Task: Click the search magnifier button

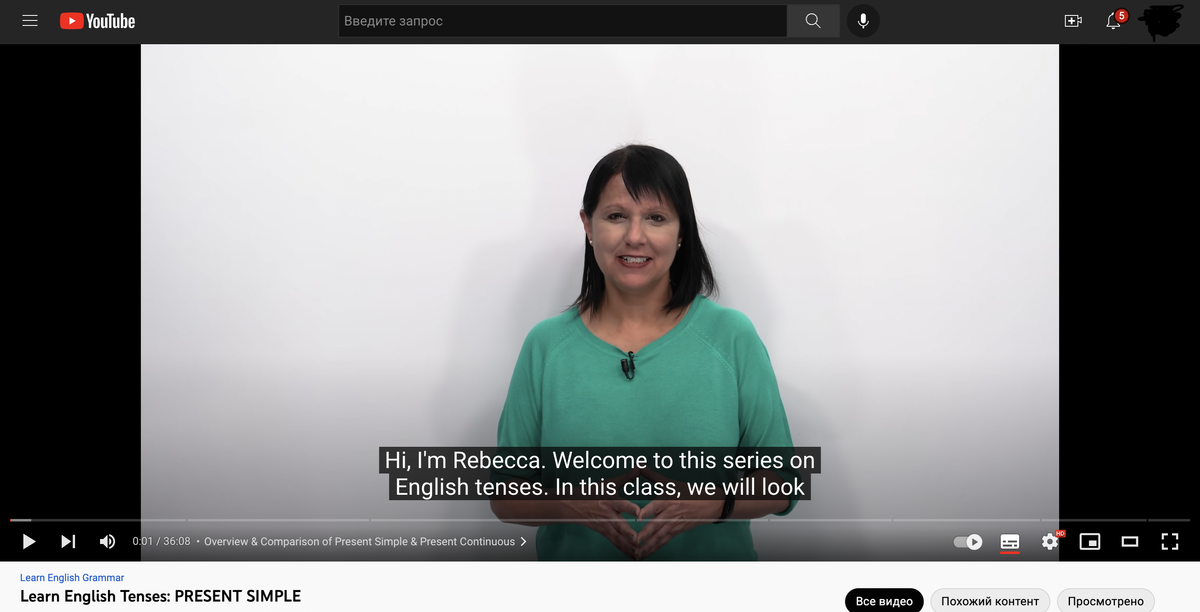Action: pos(813,21)
